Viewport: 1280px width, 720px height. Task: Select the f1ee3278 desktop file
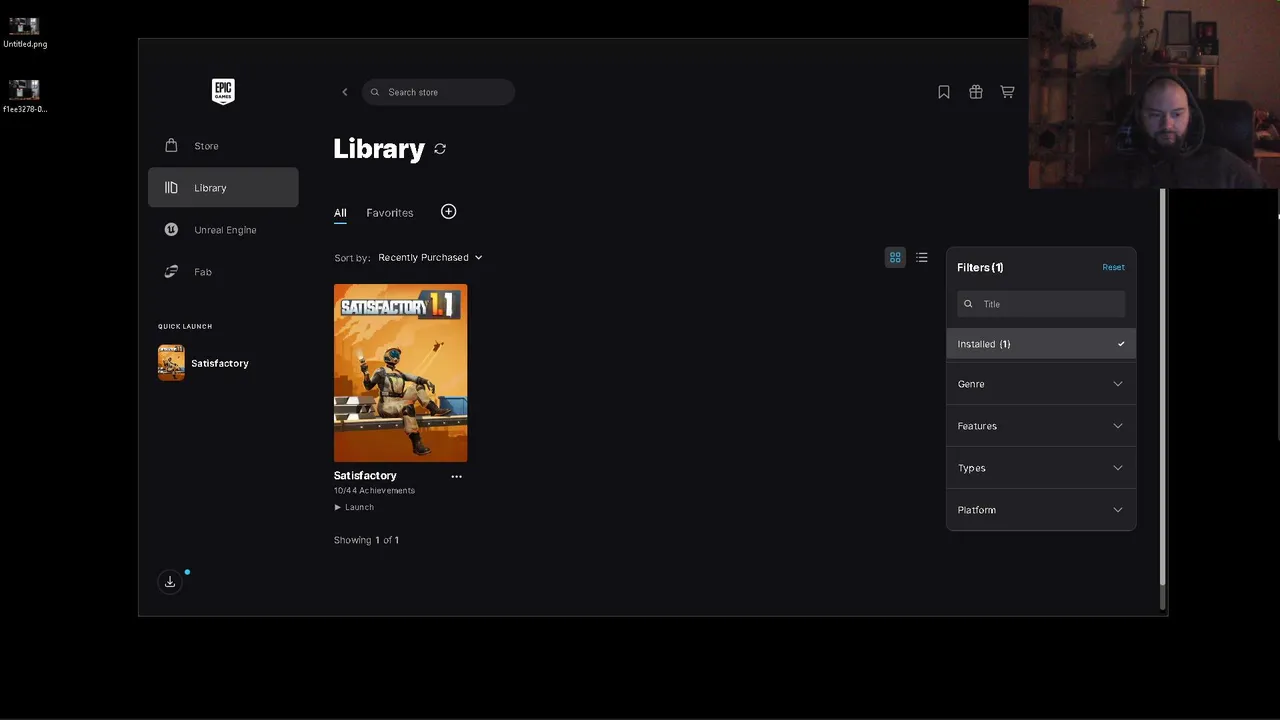[x=24, y=97]
